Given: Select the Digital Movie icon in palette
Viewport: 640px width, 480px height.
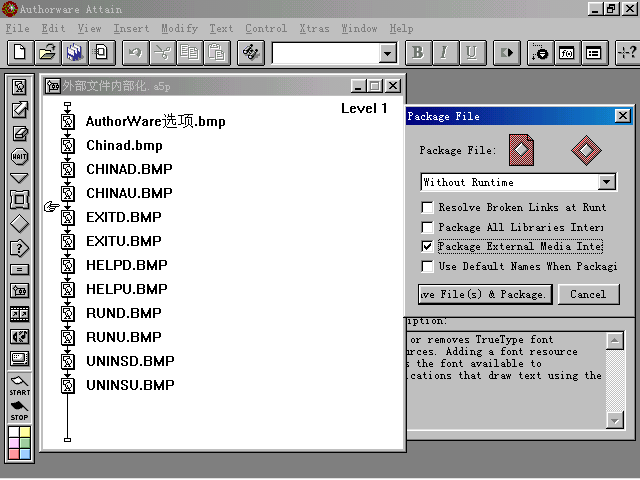Looking at the screenshot, I should click(x=19, y=314).
